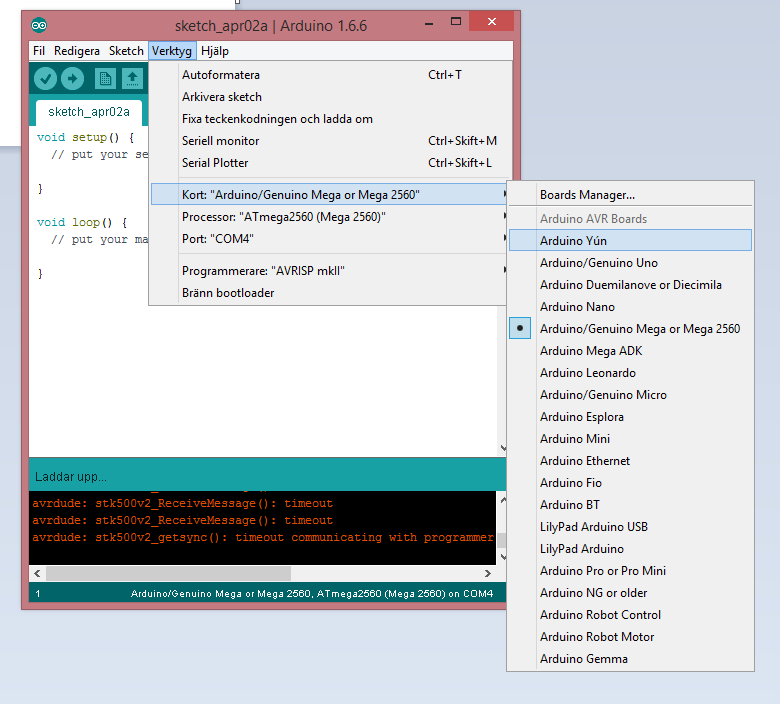
Task: Click the console scroll up arrow
Action: (x=502, y=500)
